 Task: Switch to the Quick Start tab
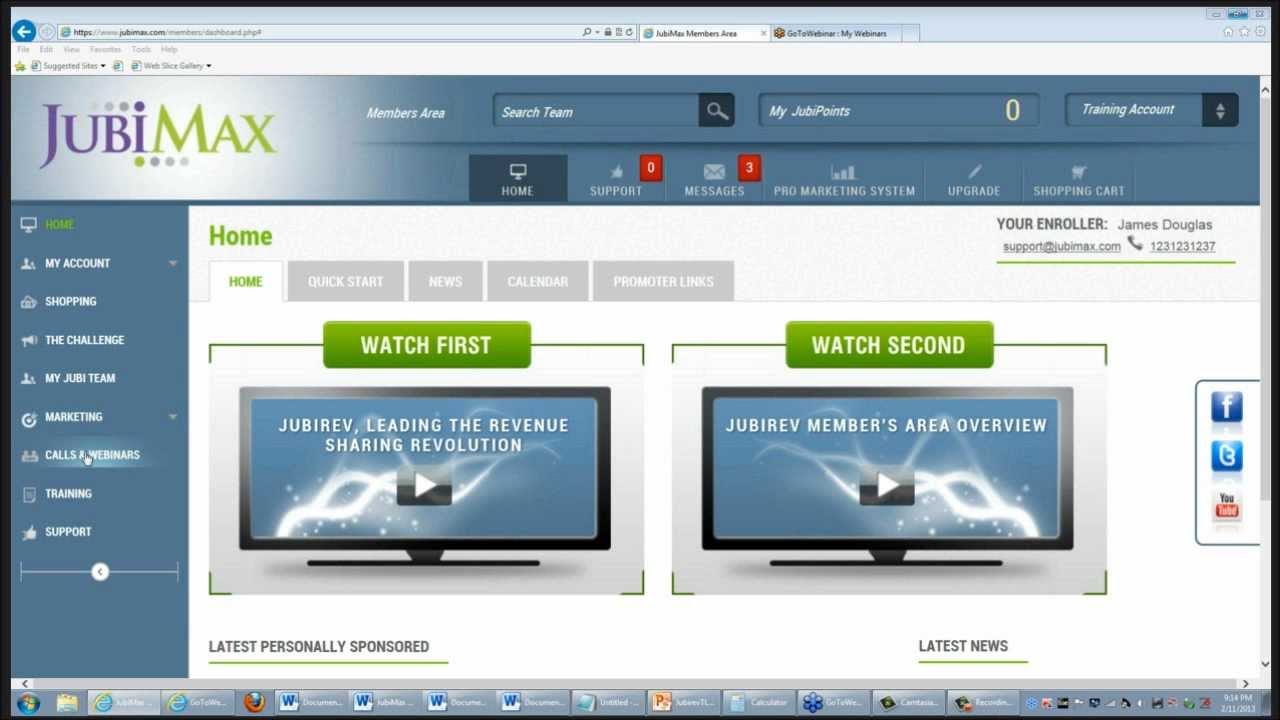pos(346,282)
